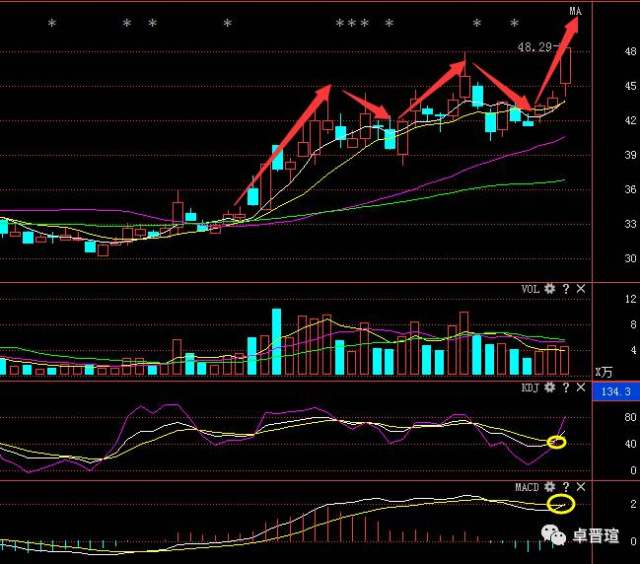The width and height of the screenshot is (640, 564).
Task: Click the 30 price axis value
Action: point(630,258)
